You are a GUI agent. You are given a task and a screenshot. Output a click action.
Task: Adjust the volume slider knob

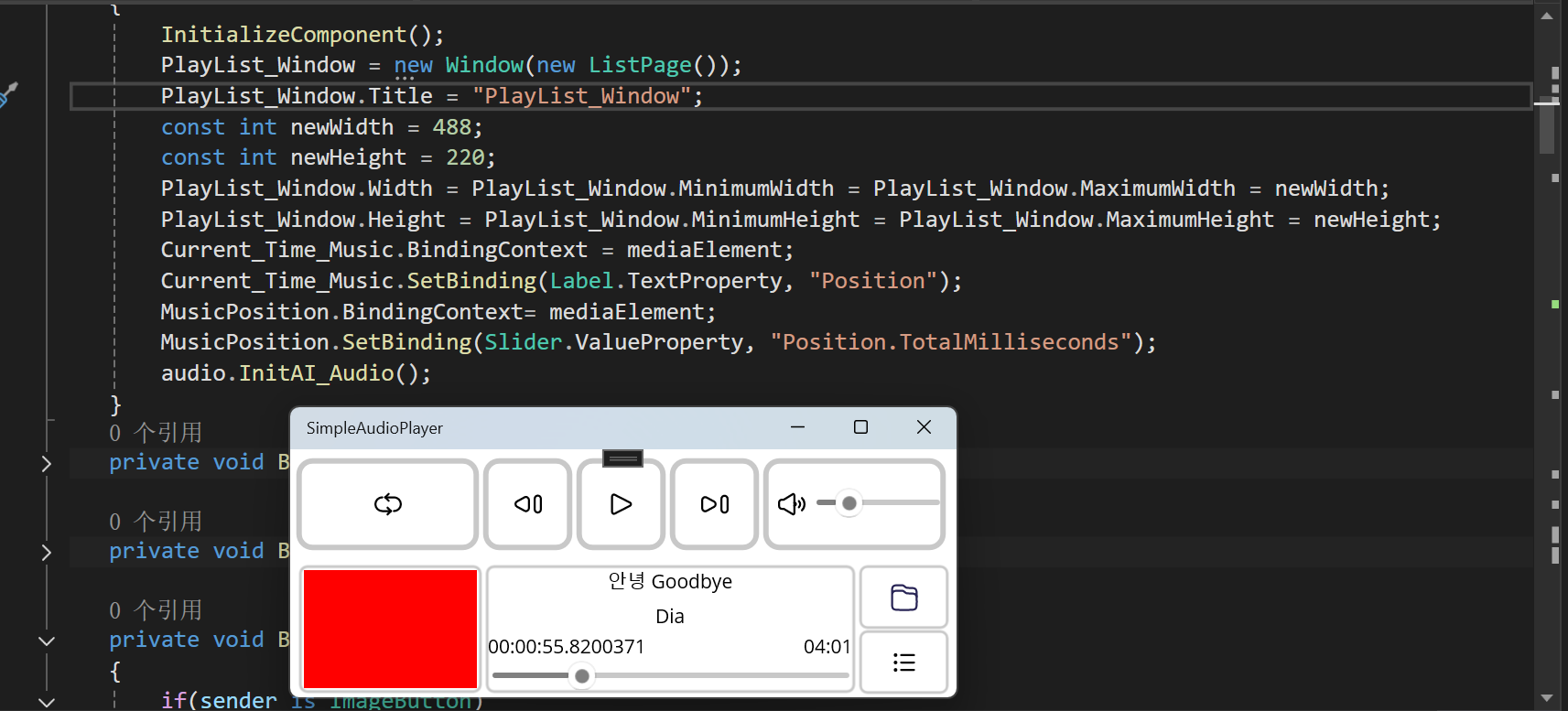pos(849,503)
